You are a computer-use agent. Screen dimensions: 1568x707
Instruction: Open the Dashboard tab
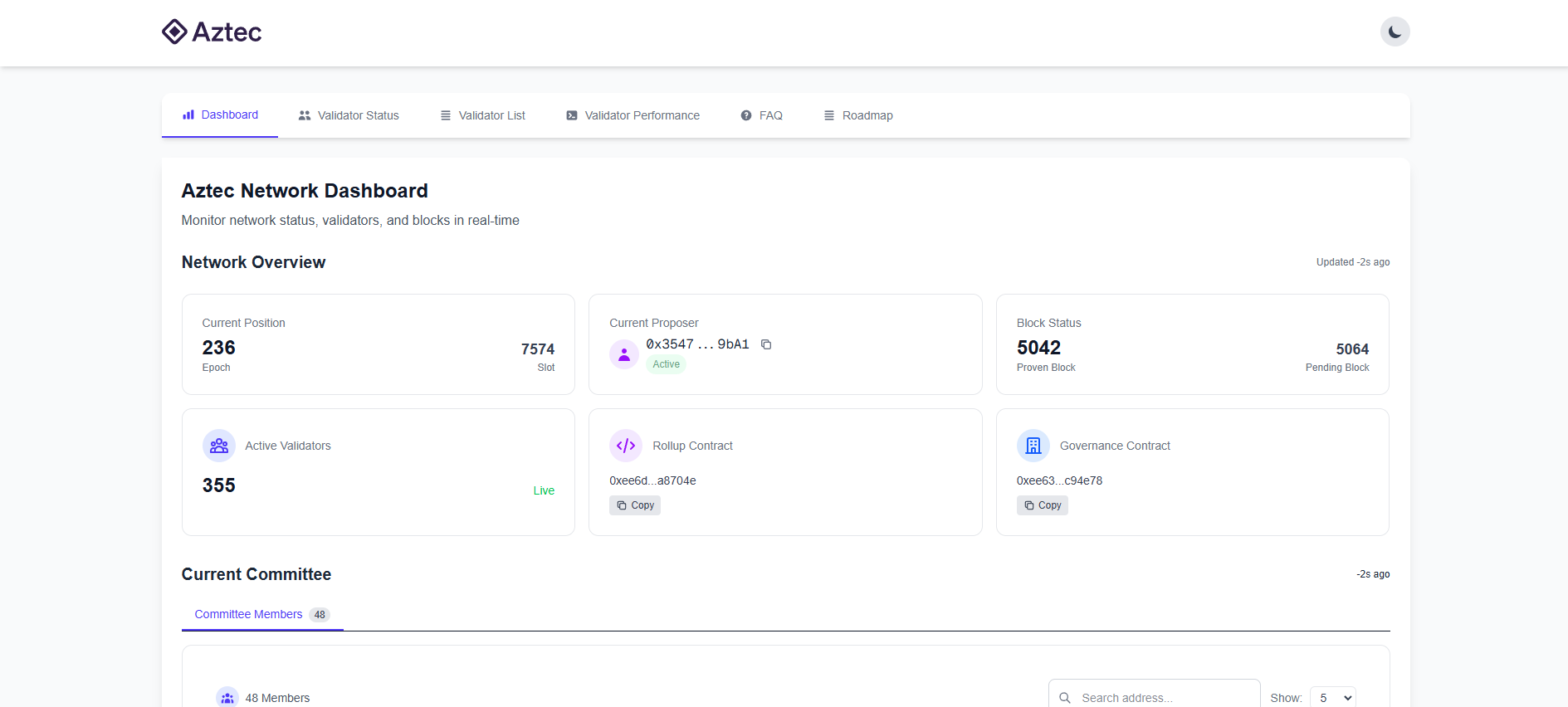[x=220, y=115]
